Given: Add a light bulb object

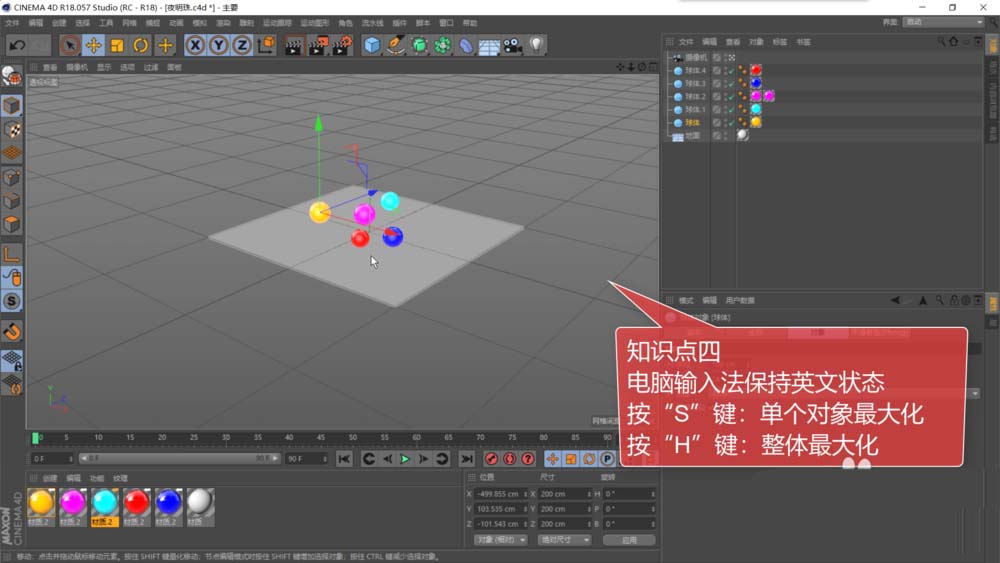Looking at the screenshot, I should pos(536,45).
